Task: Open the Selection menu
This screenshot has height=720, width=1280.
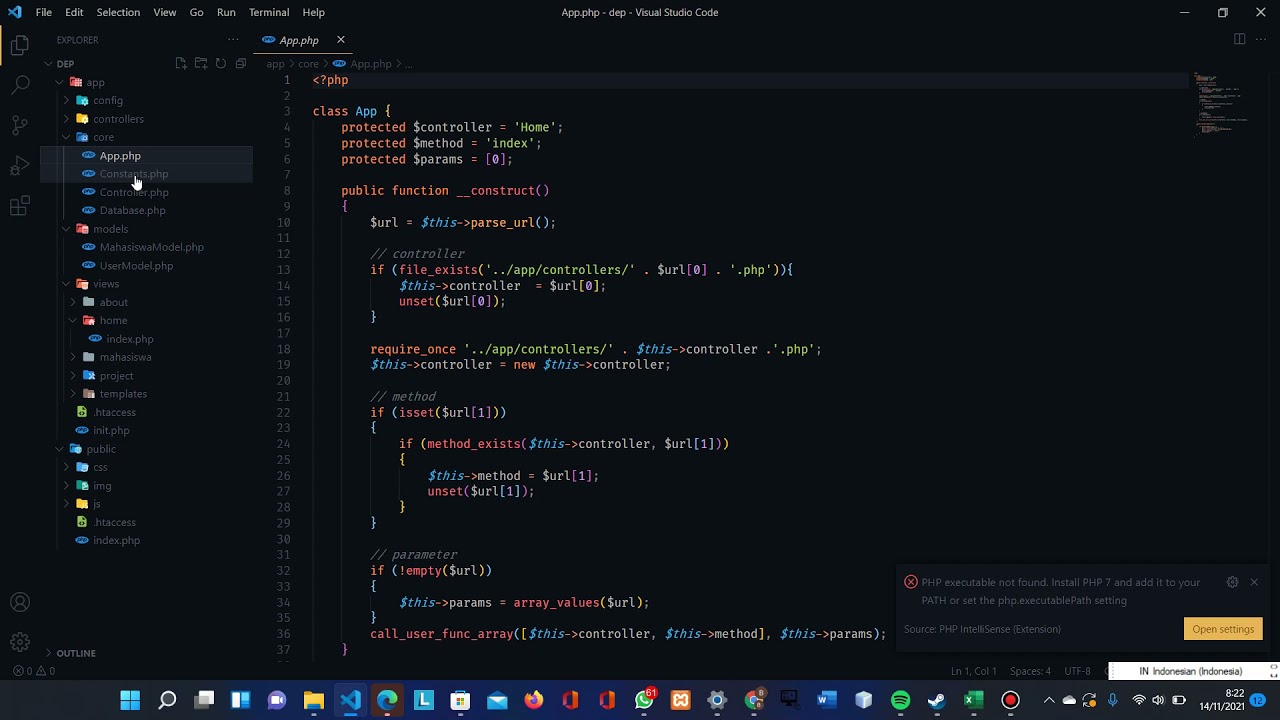Action: click(118, 12)
